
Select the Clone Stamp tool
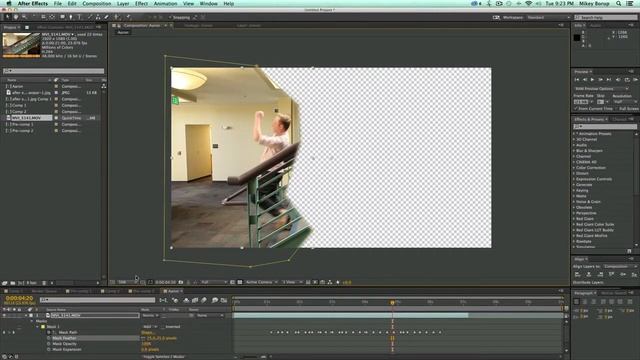pos(98,17)
